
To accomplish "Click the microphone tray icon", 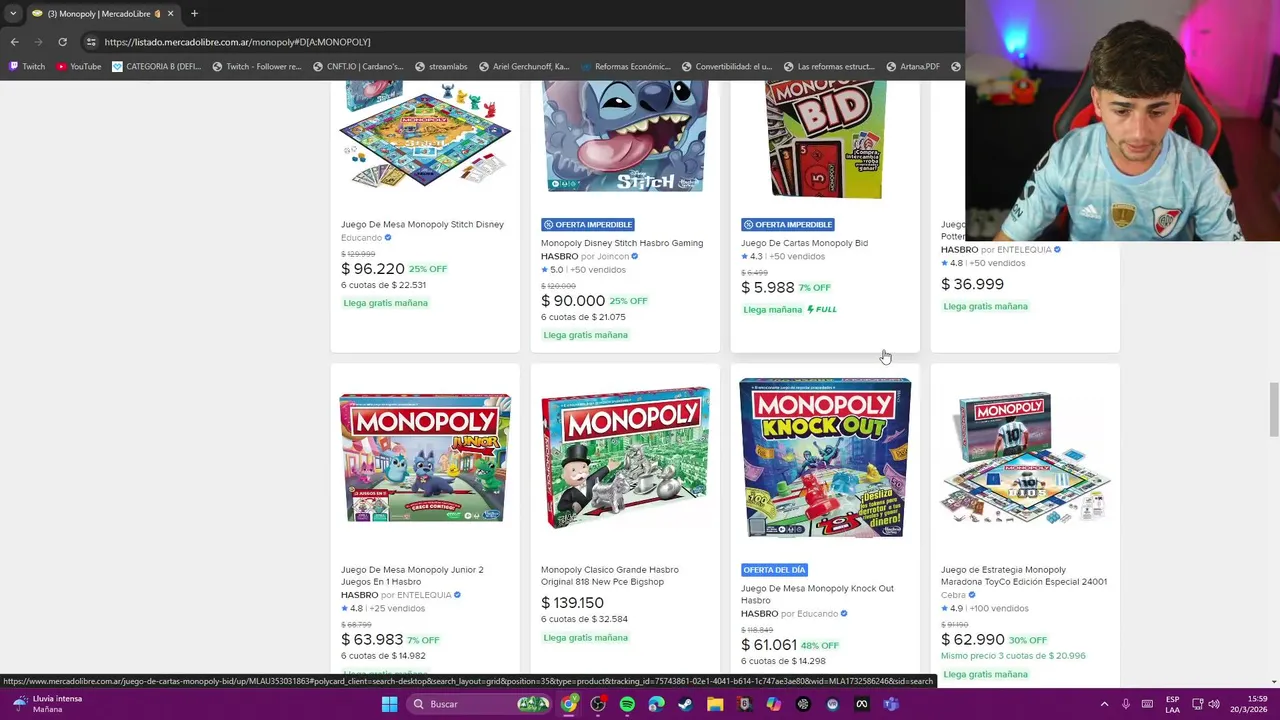I will 1126,704.
